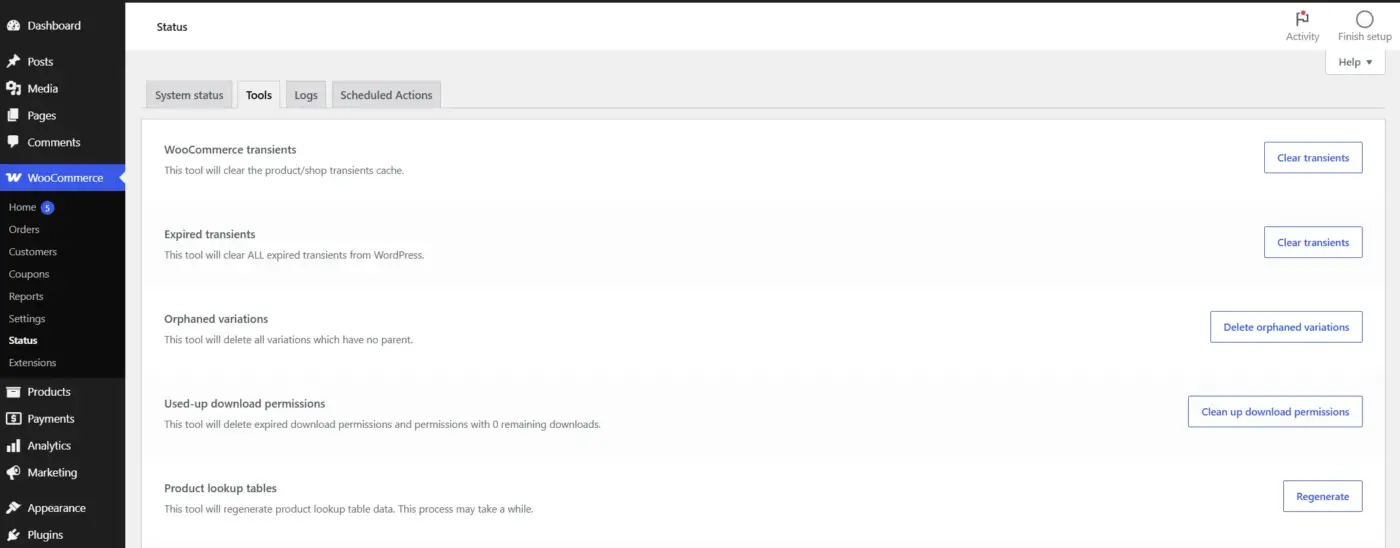The image size is (1400, 548).
Task: Open WooCommerce Home submenu link
Action: pyautogui.click(x=22, y=208)
